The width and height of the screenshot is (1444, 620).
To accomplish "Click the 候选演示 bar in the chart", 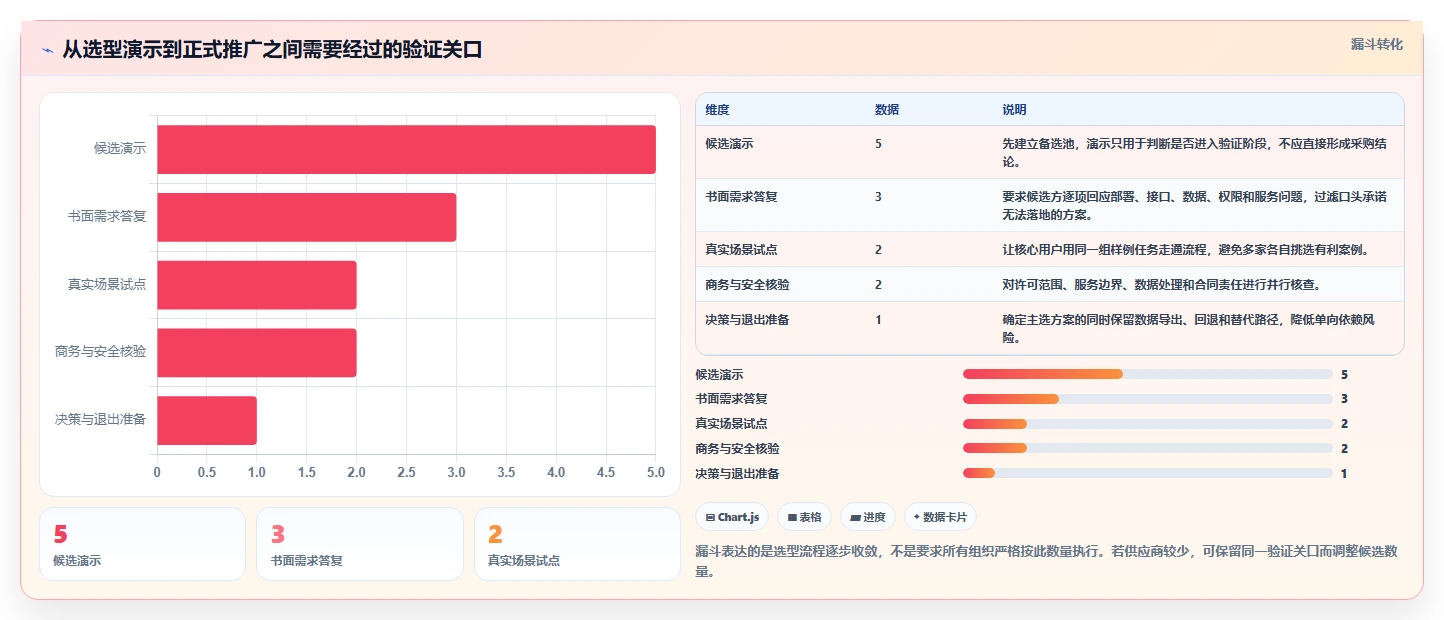I will (406, 149).
